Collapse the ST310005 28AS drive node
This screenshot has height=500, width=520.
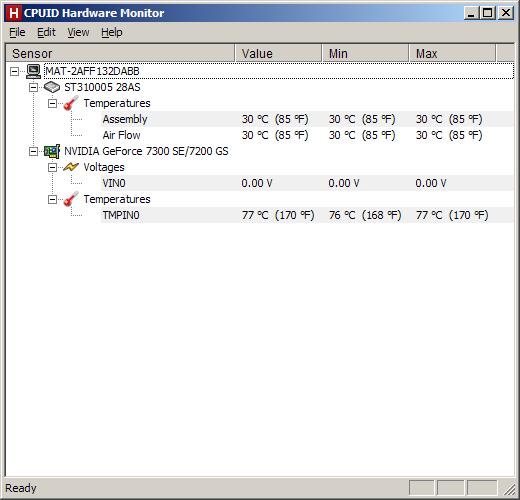(33, 87)
